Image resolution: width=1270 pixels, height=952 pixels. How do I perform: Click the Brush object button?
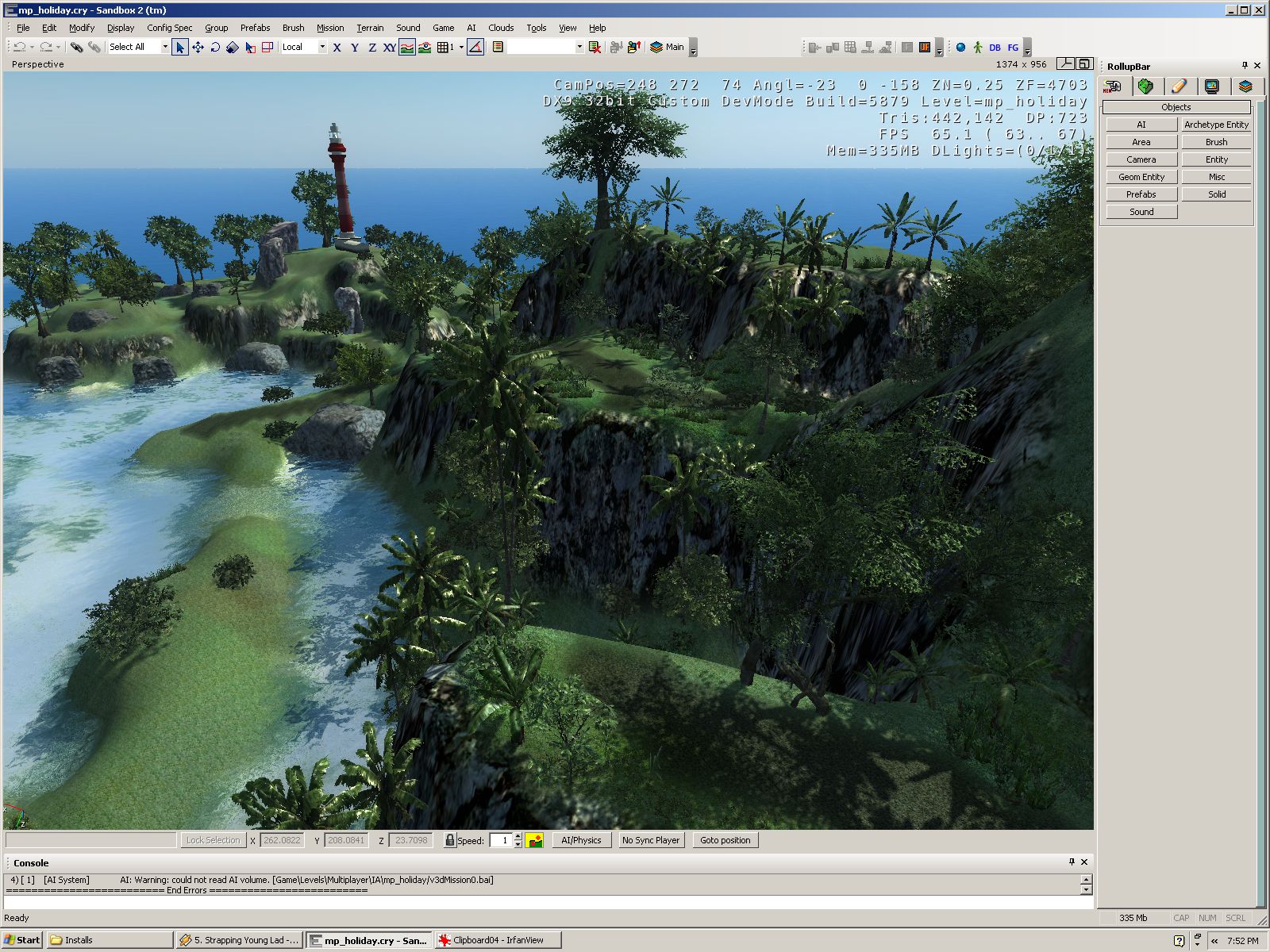1216,142
